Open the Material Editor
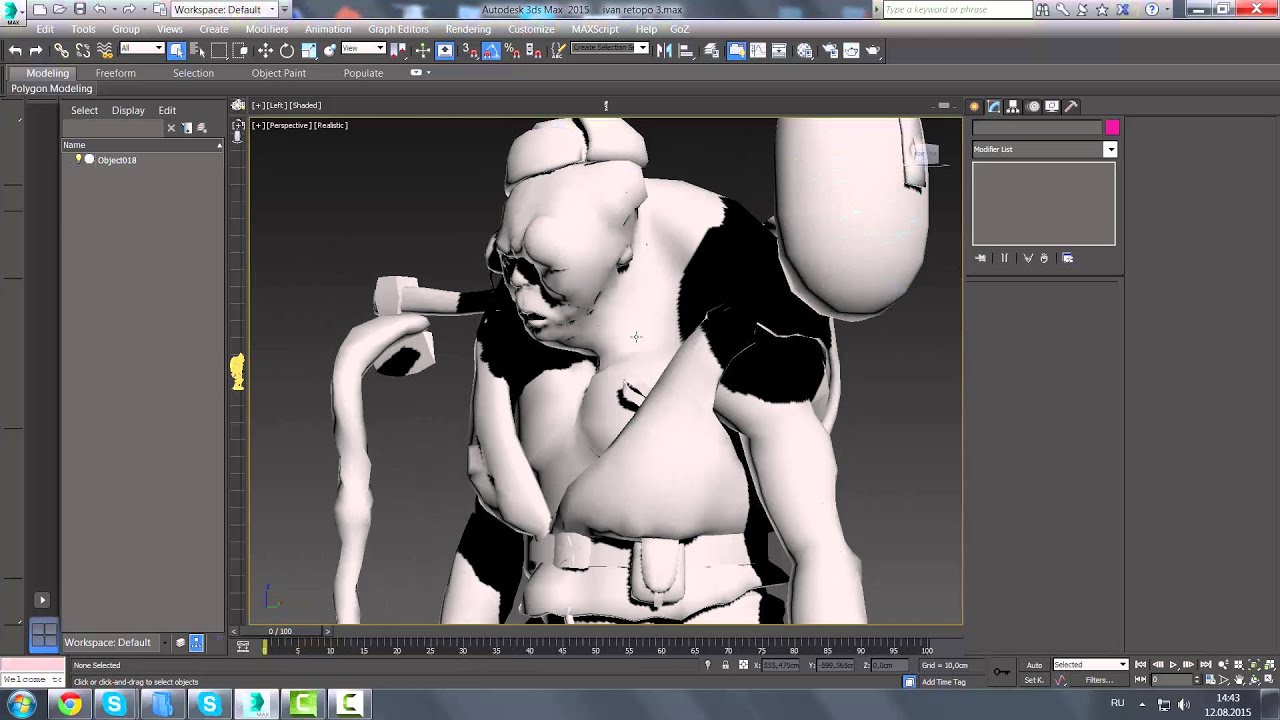The image size is (1280, 720). [805, 50]
